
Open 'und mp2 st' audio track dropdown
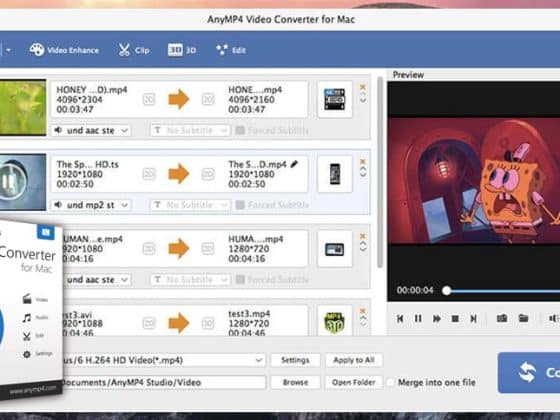(x=91, y=205)
